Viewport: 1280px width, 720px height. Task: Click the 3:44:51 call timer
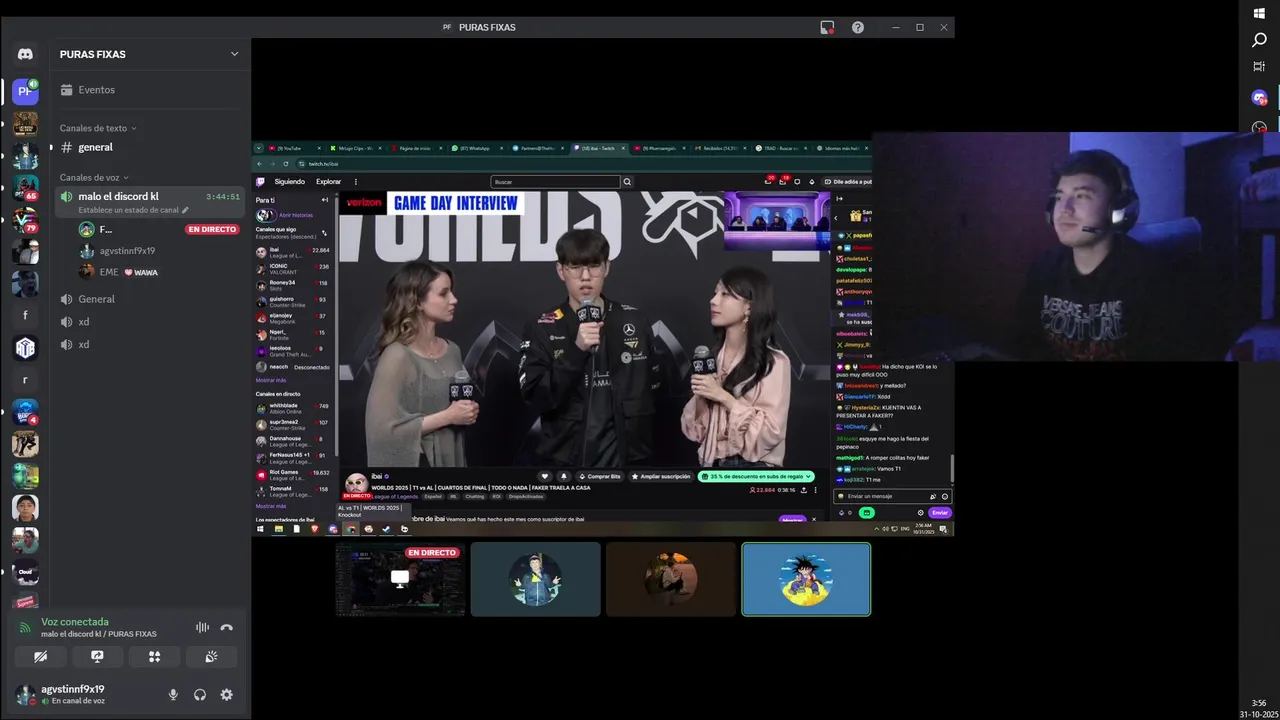pos(222,197)
